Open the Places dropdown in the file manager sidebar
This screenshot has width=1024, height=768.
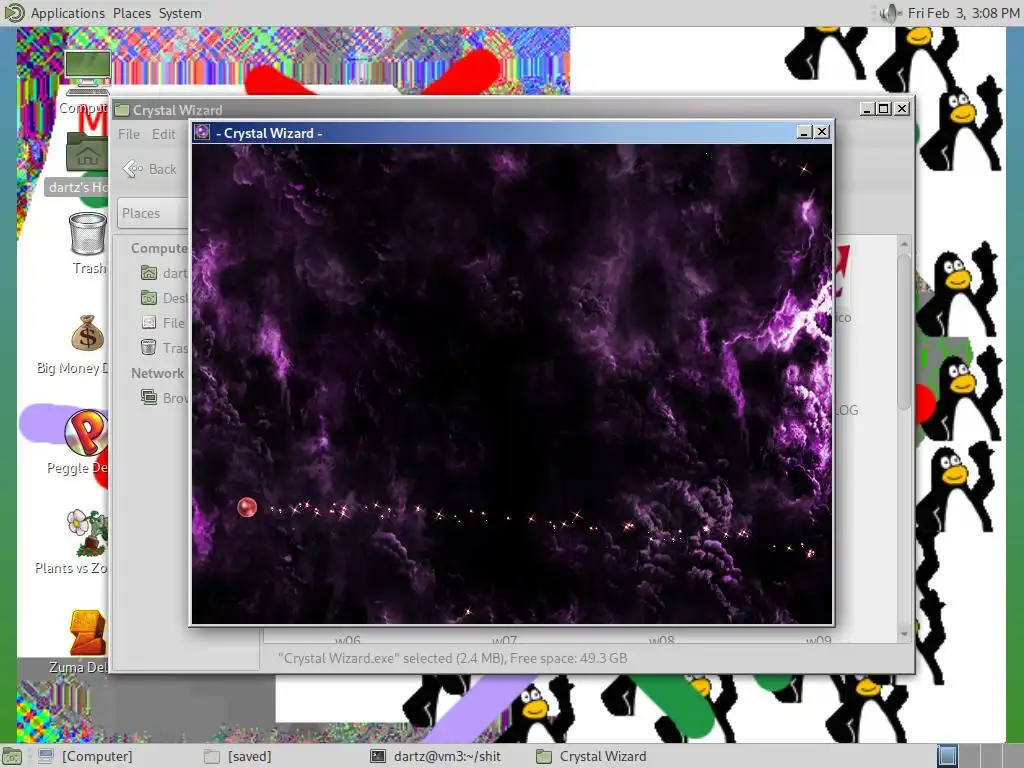pyautogui.click(x=153, y=213)
